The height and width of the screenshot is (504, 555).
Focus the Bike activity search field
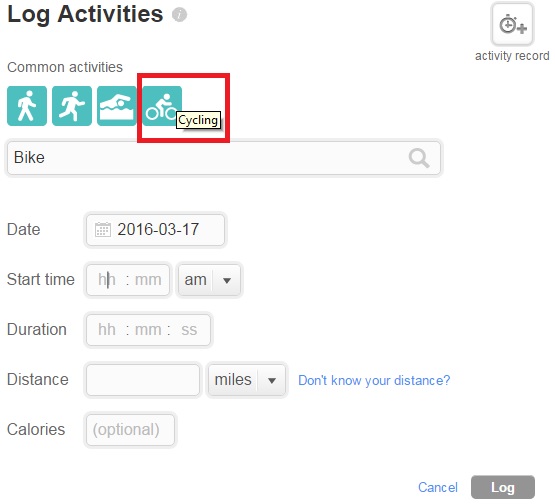(224, 158)
